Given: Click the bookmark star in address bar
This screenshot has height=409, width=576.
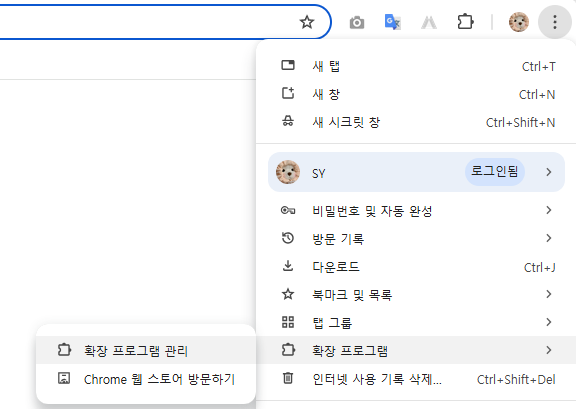Looking at the screenshot, I should (x=307, y=22).
